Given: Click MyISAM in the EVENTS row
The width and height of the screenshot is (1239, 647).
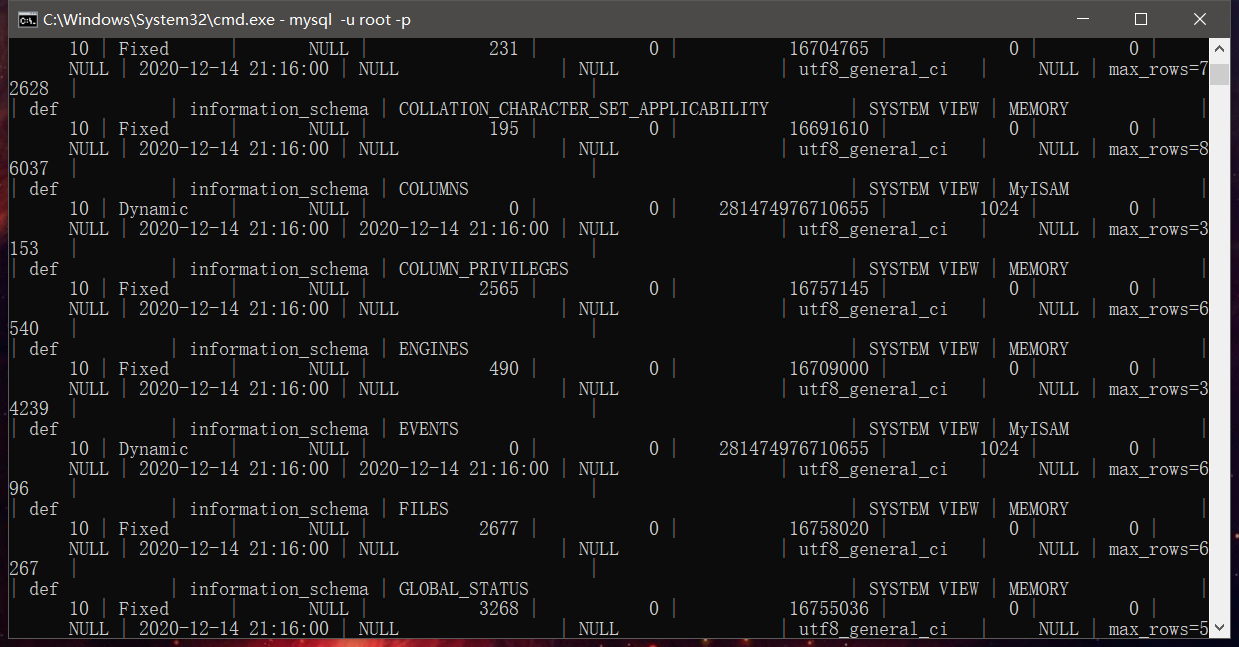Looking at the screenshot, I should point(1039,429).
